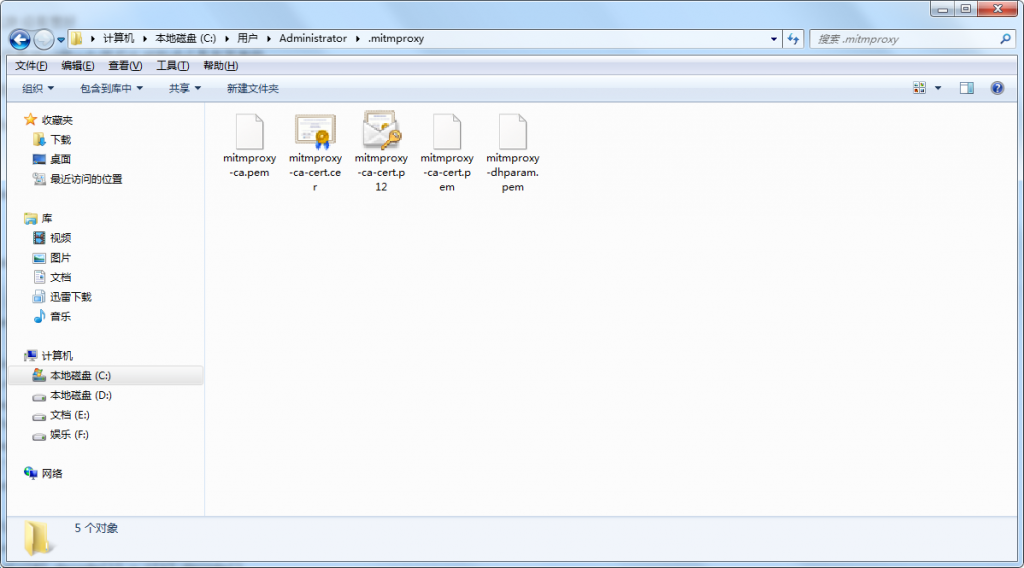Viewport: 1024px width, 568px height.
Task: Open Help with the question mark icon
Action: pos(997,87)
